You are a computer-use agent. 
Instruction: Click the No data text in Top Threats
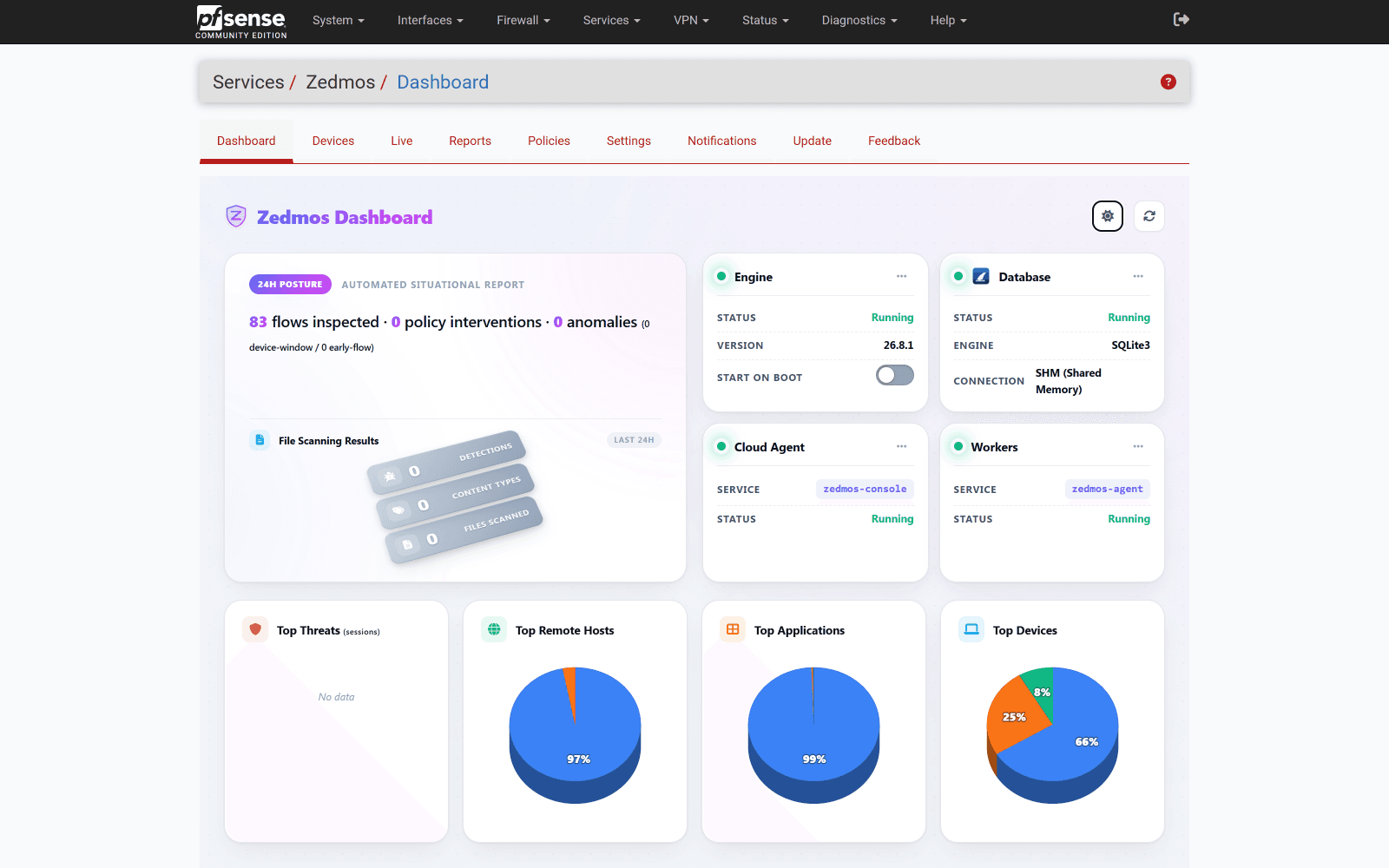point(336,697)
